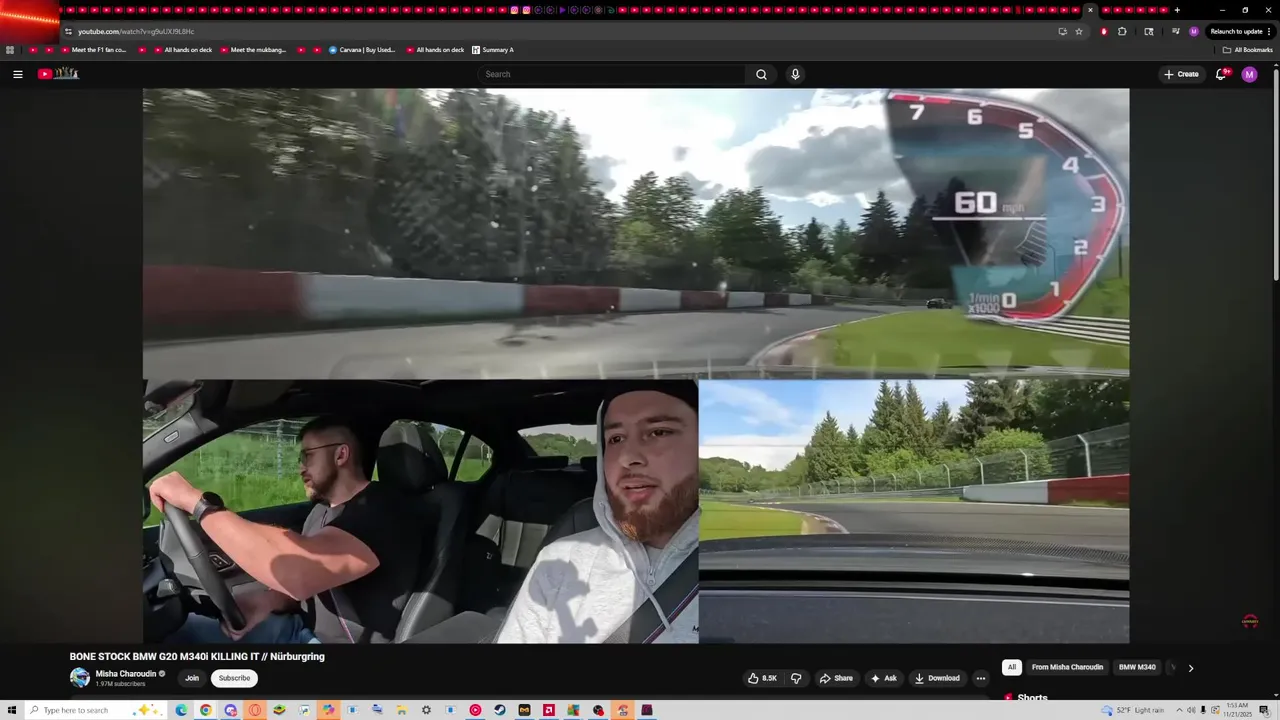The height and width of the screenshot is (720, 1280).
Task: Click the browser address bar URL
Action: coord(136,31)
